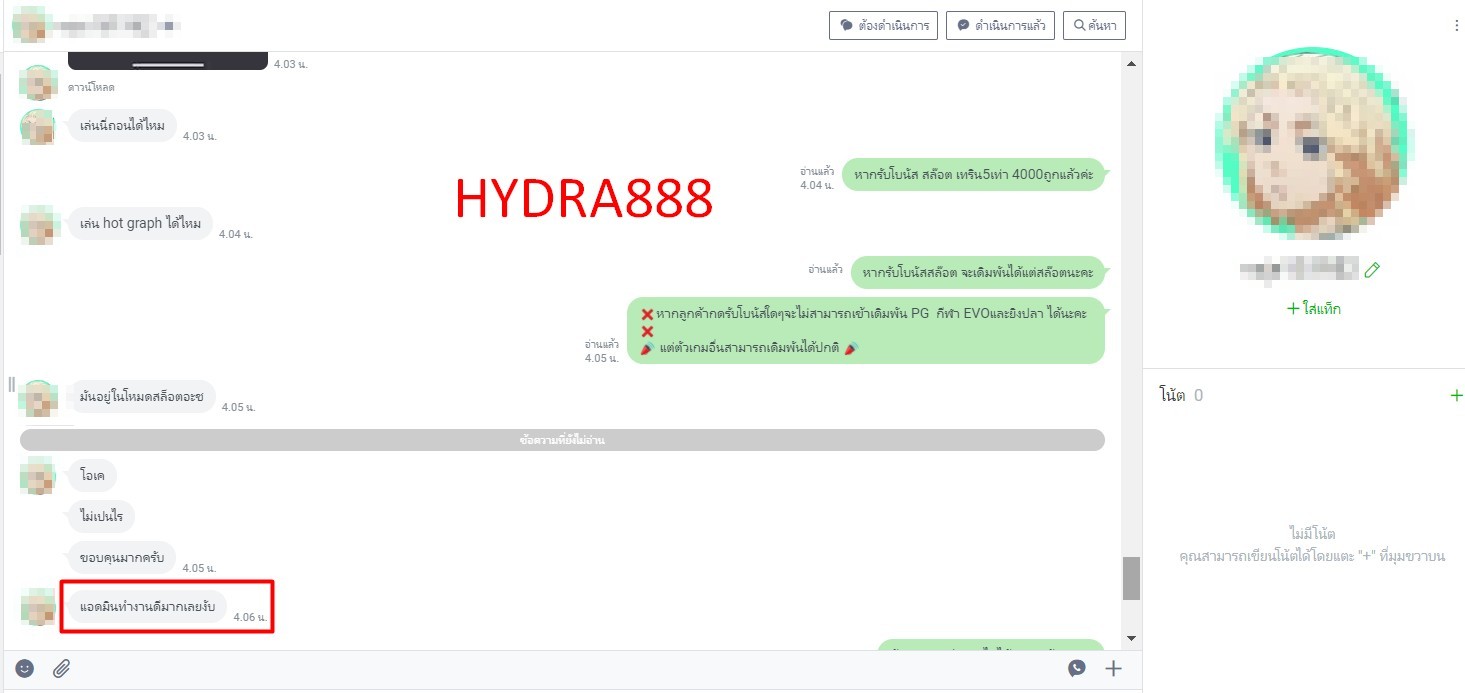Add a new note with plus icon
The image size is (1465, 693).
(1455, 395)
